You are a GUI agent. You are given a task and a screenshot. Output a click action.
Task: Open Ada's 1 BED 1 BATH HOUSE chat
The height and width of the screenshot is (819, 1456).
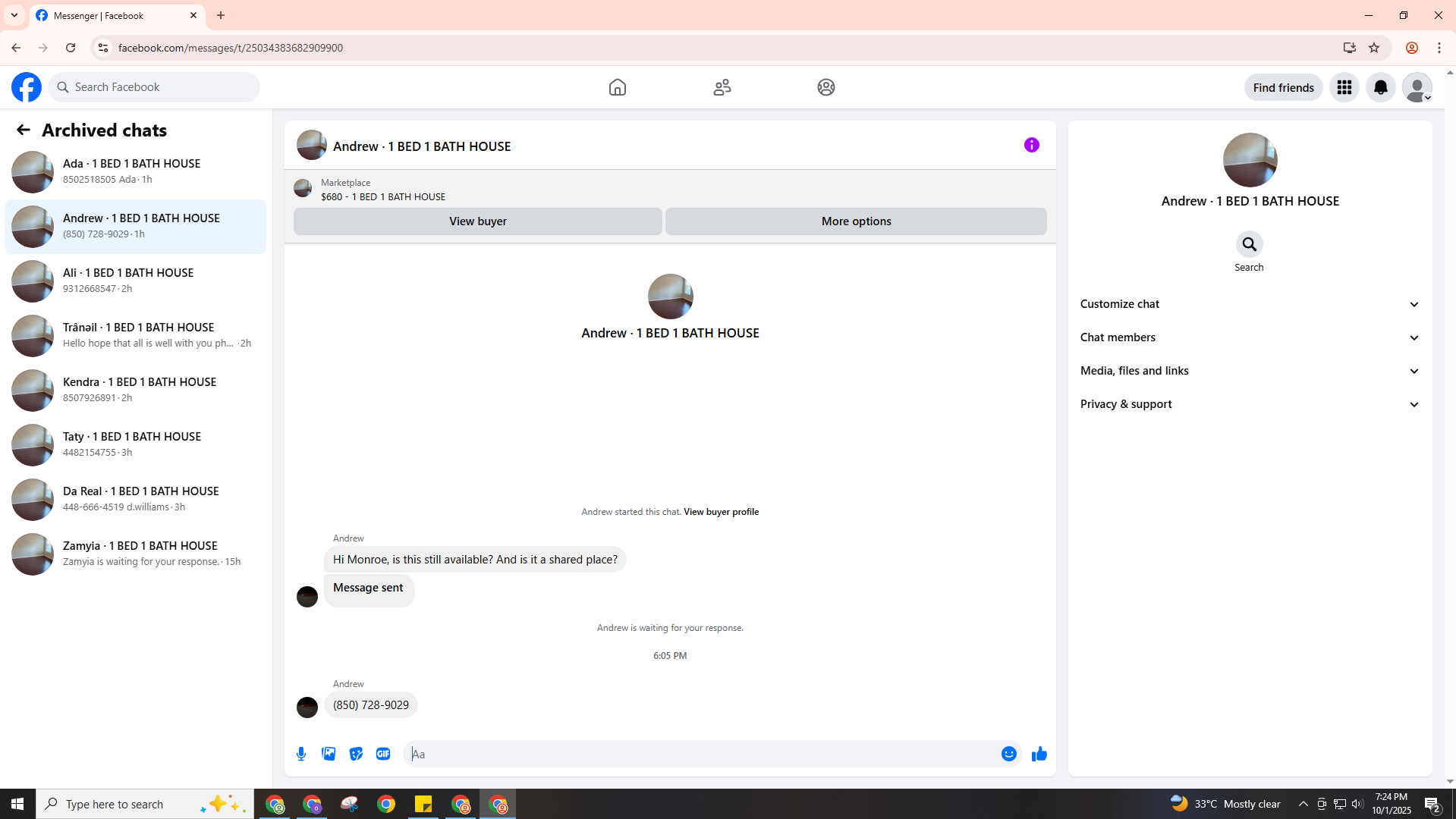136,171
